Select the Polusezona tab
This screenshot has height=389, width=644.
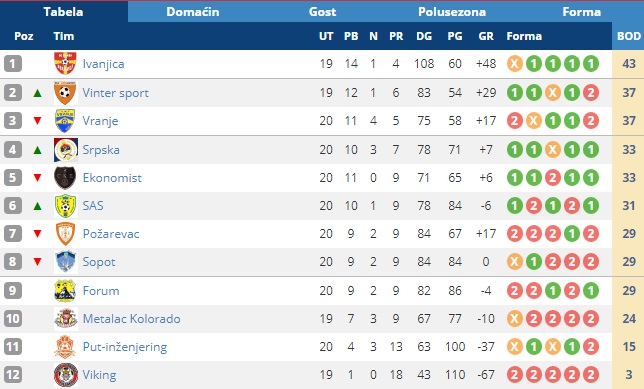pos(452,12)
